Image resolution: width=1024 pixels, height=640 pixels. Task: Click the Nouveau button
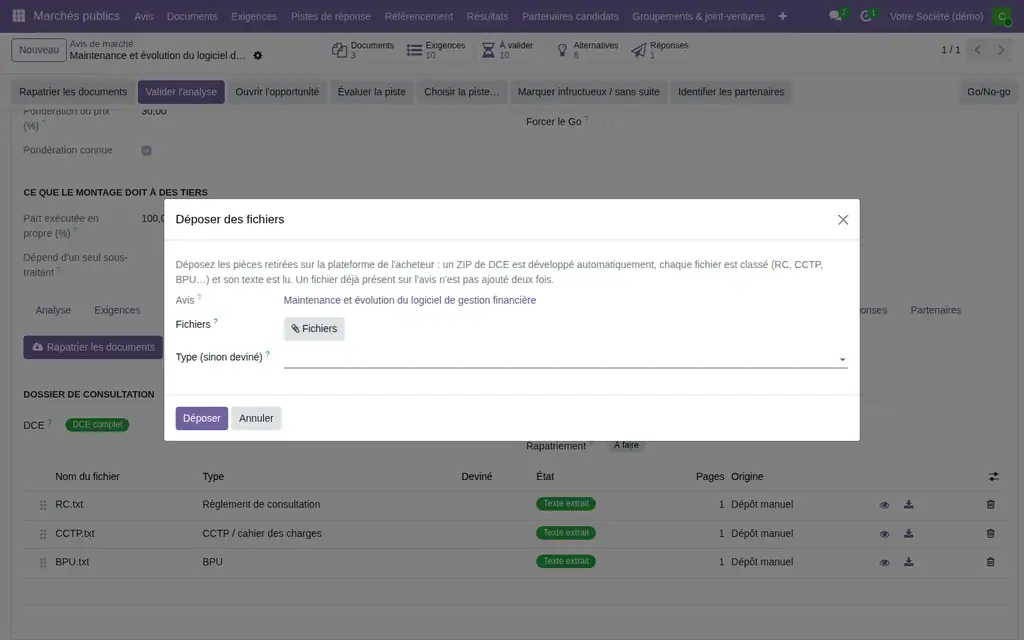39,50
